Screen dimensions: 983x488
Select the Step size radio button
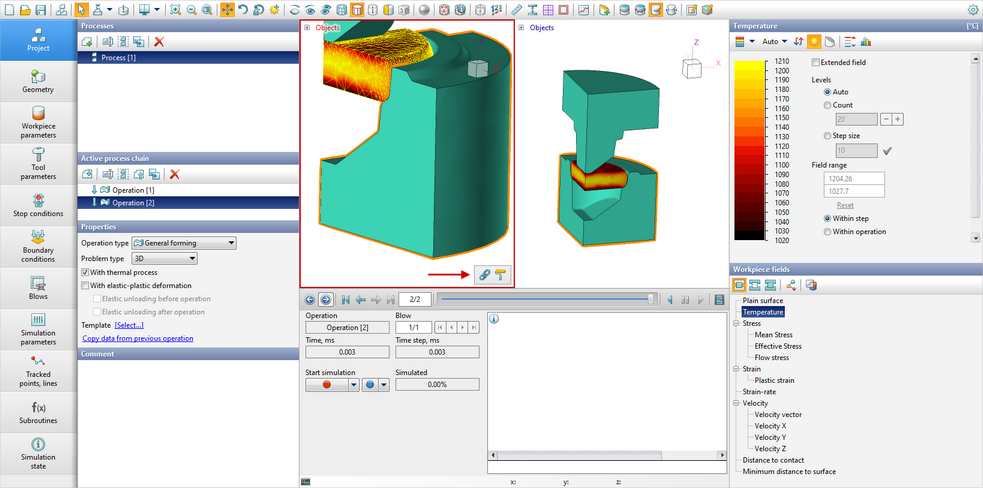pos(826,135)
